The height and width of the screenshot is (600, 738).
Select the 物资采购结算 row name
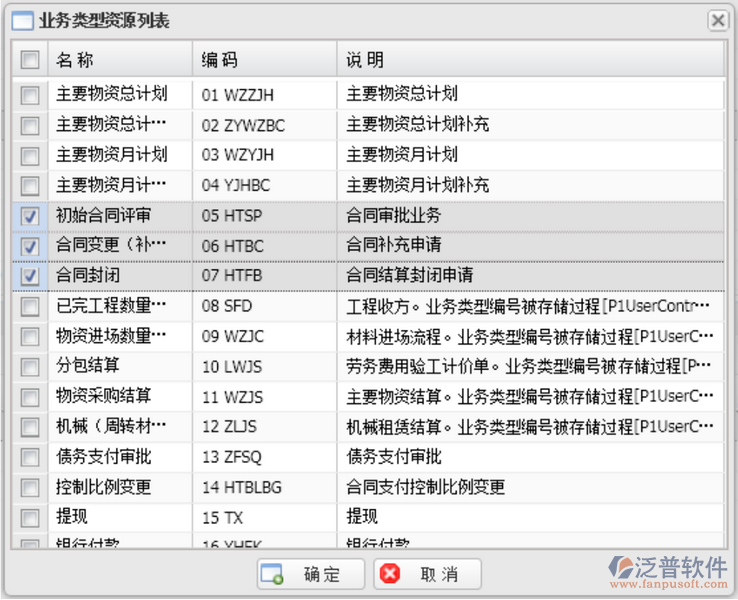click(x=104, y=396)
